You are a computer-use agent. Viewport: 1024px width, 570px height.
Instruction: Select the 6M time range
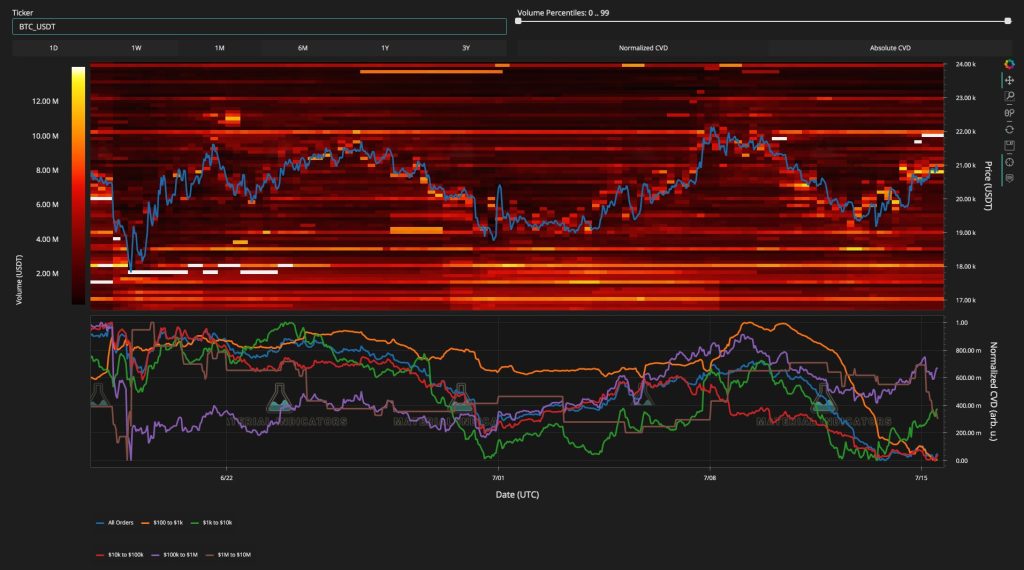[x=302, y=48]
